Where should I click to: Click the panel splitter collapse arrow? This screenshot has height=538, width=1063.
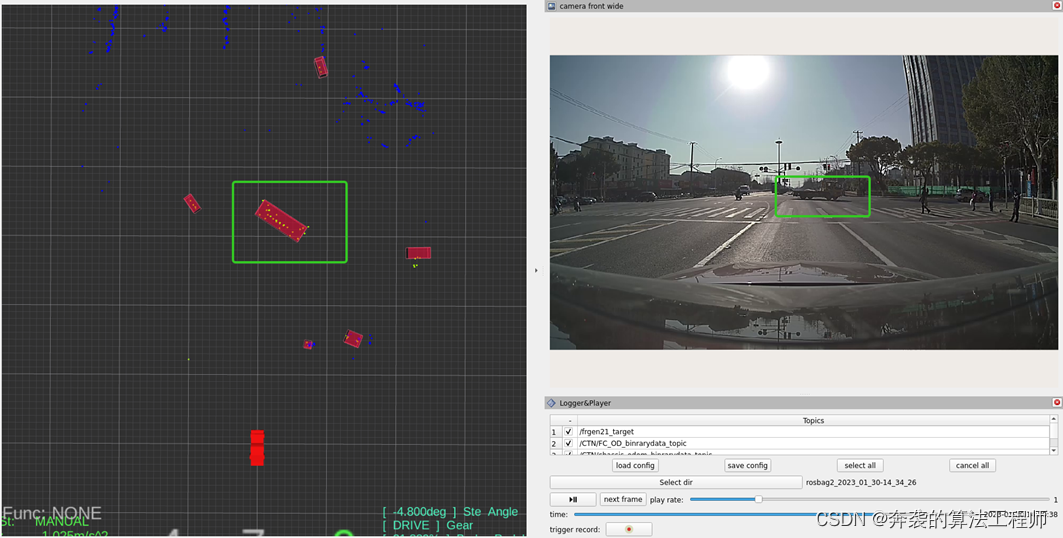[x=536, y=270]
